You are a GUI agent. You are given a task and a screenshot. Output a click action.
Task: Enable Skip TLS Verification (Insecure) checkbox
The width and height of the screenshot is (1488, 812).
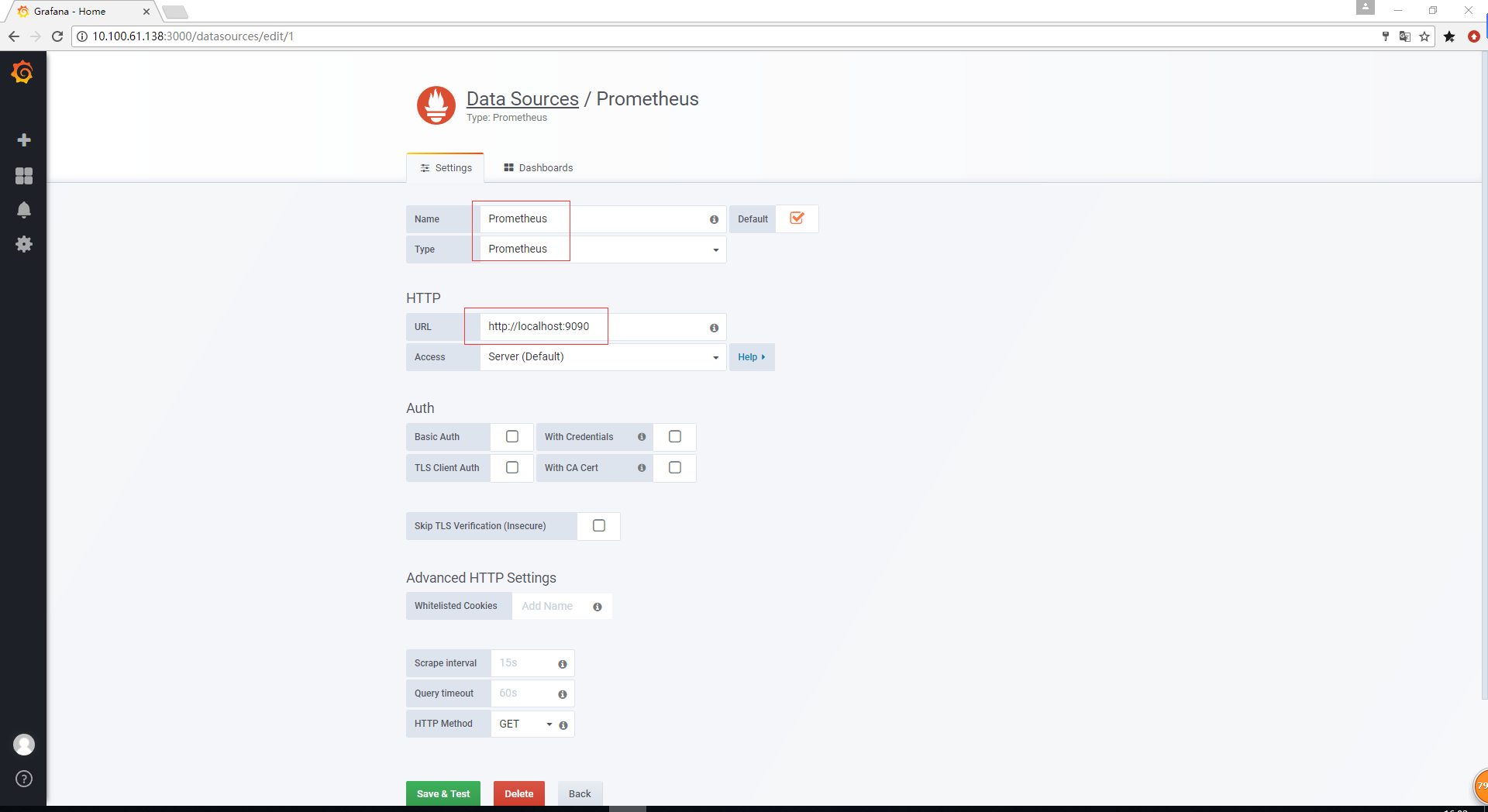coord(599,526)
